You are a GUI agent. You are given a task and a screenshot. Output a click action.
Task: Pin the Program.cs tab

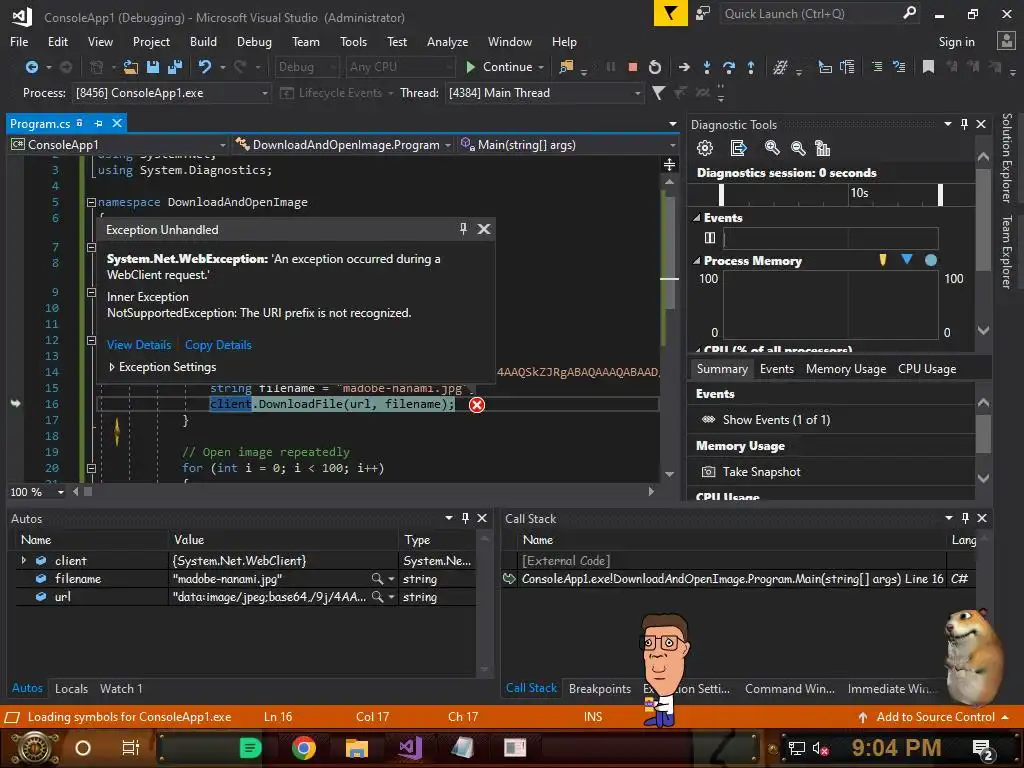[98, 123]
